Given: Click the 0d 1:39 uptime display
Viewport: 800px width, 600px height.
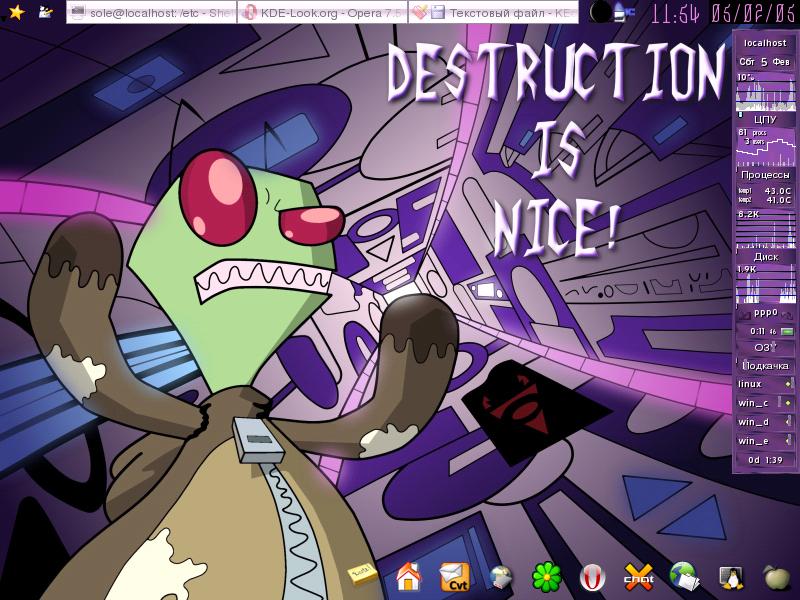Looking at the screenshot, I should click(x=765, y=460).
